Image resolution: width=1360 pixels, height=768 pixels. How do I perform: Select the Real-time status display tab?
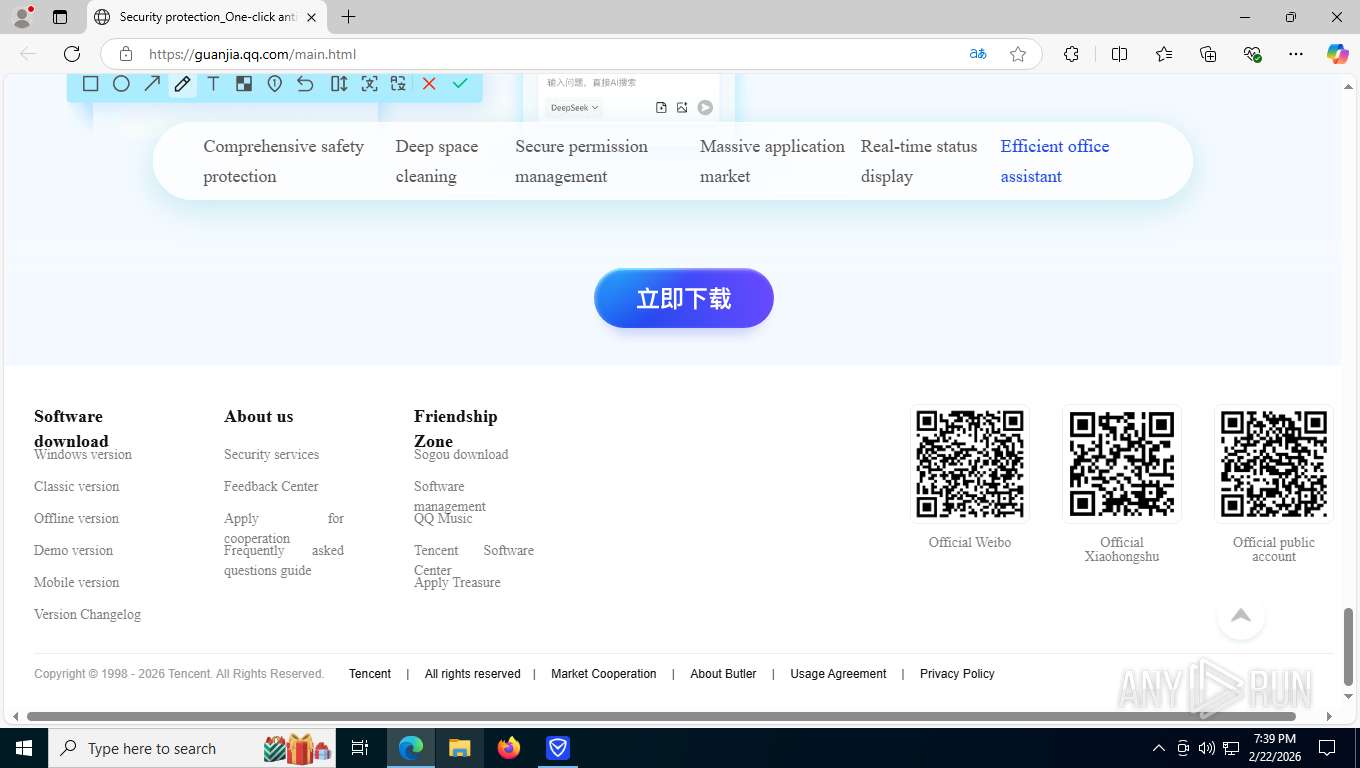(919, 161)
